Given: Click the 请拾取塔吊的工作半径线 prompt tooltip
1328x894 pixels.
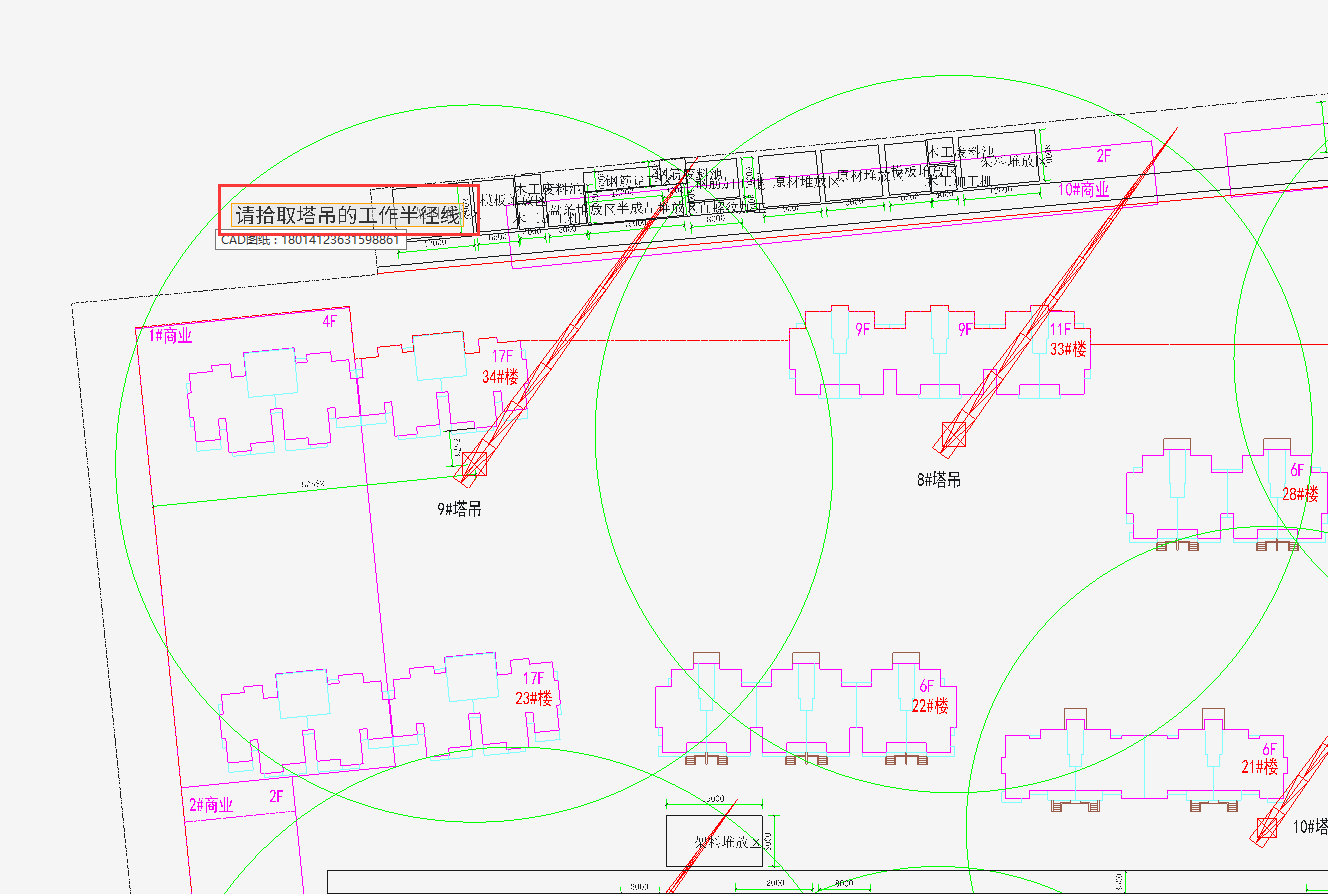Looking at the screenshot, I should [x=348, y=215].
